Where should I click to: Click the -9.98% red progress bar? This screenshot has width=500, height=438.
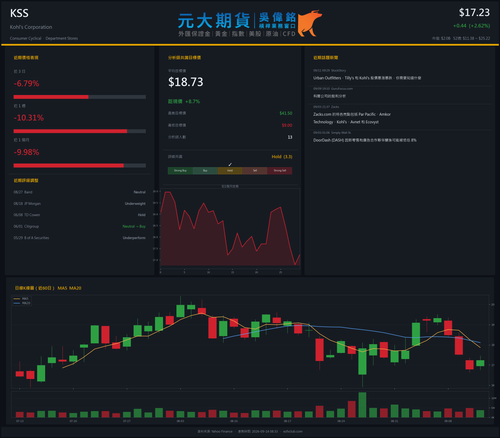[x=69, y=166]
